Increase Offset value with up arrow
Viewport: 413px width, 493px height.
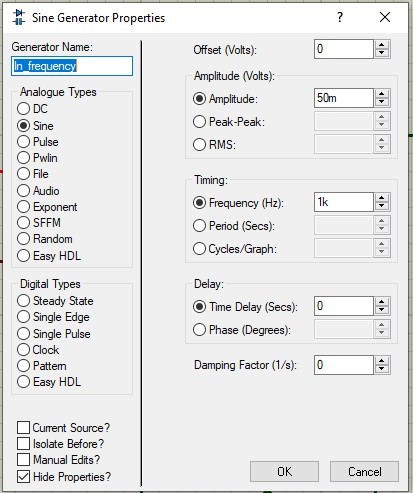[382, 45]
